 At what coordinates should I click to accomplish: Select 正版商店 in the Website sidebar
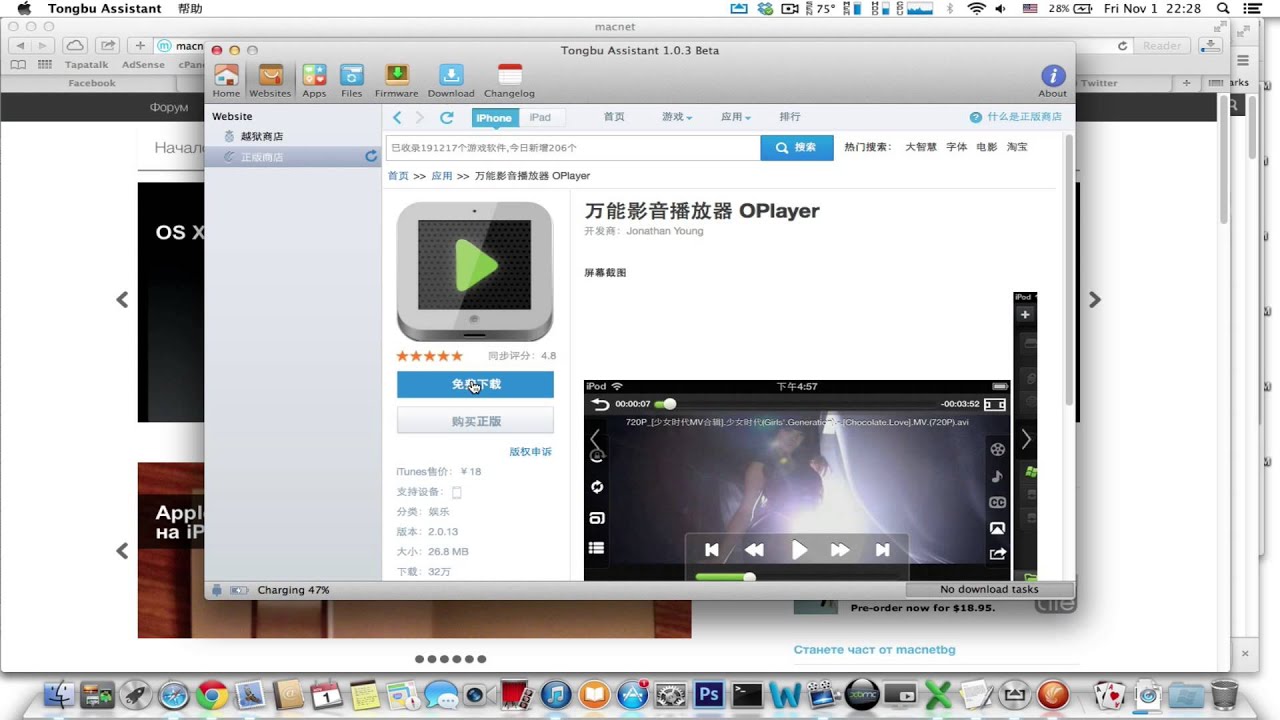pyautogui.click(x=262, y=157)
